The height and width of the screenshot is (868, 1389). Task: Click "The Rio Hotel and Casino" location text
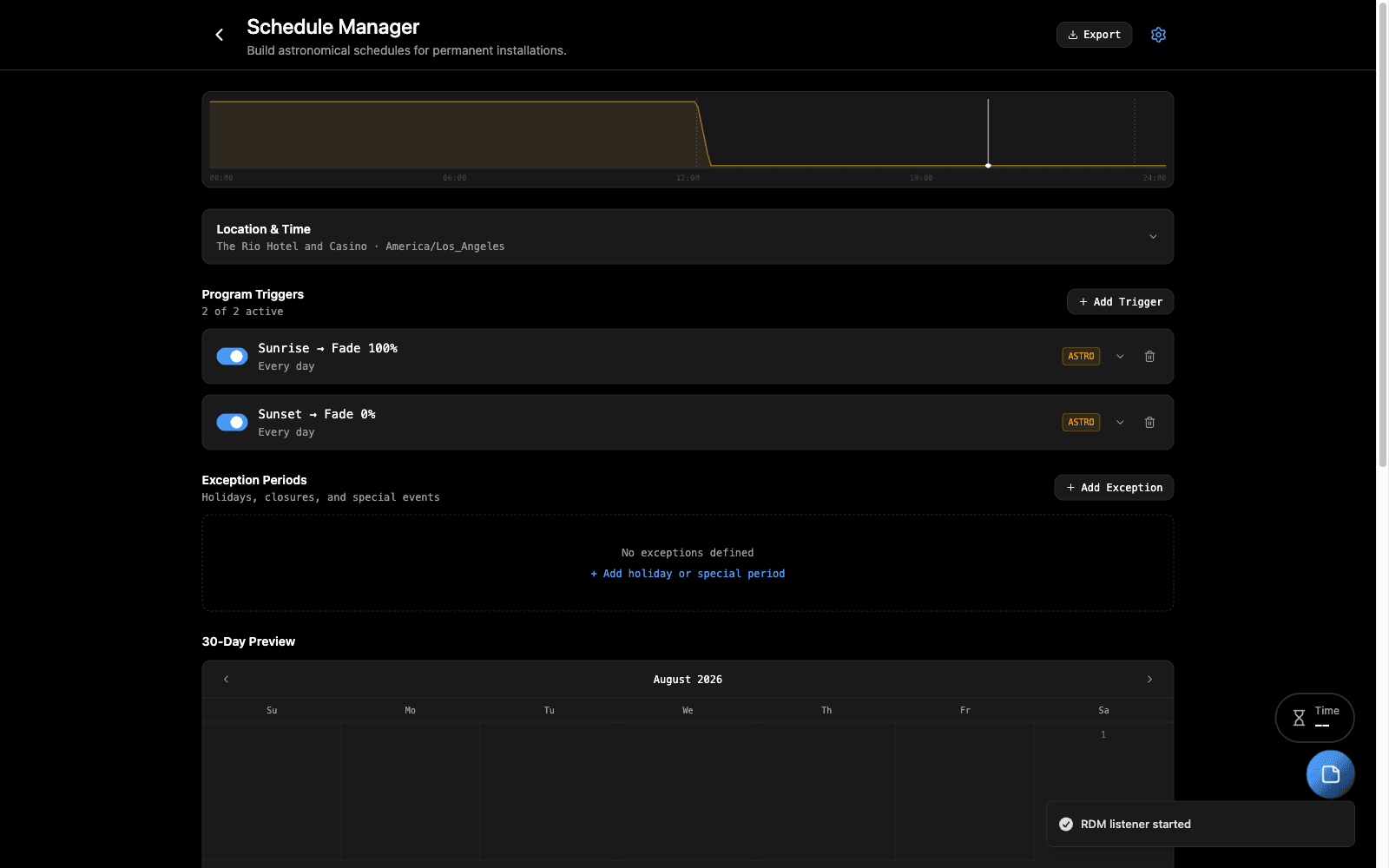coord(292,247)
